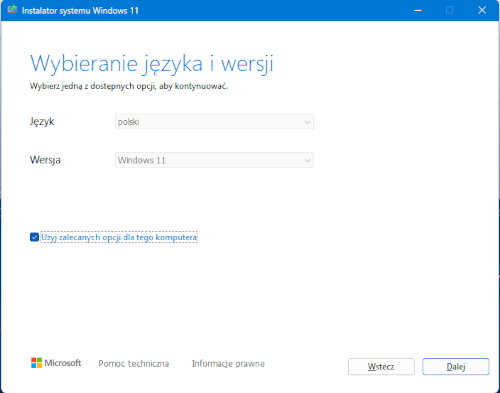The image size is (500, 393).
Task: Open the Wersja dropdown showing Windows 11
Action: (214, 160)
